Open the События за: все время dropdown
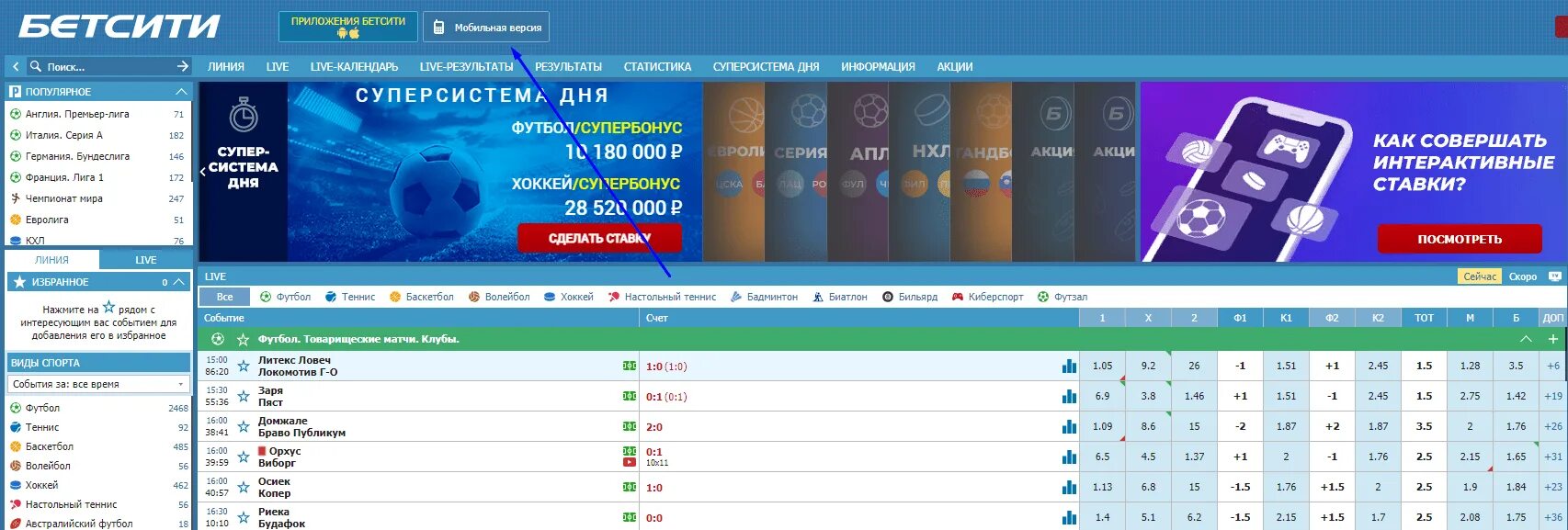This screenshot has width=1568, height=530. click(x=98, y=384)
